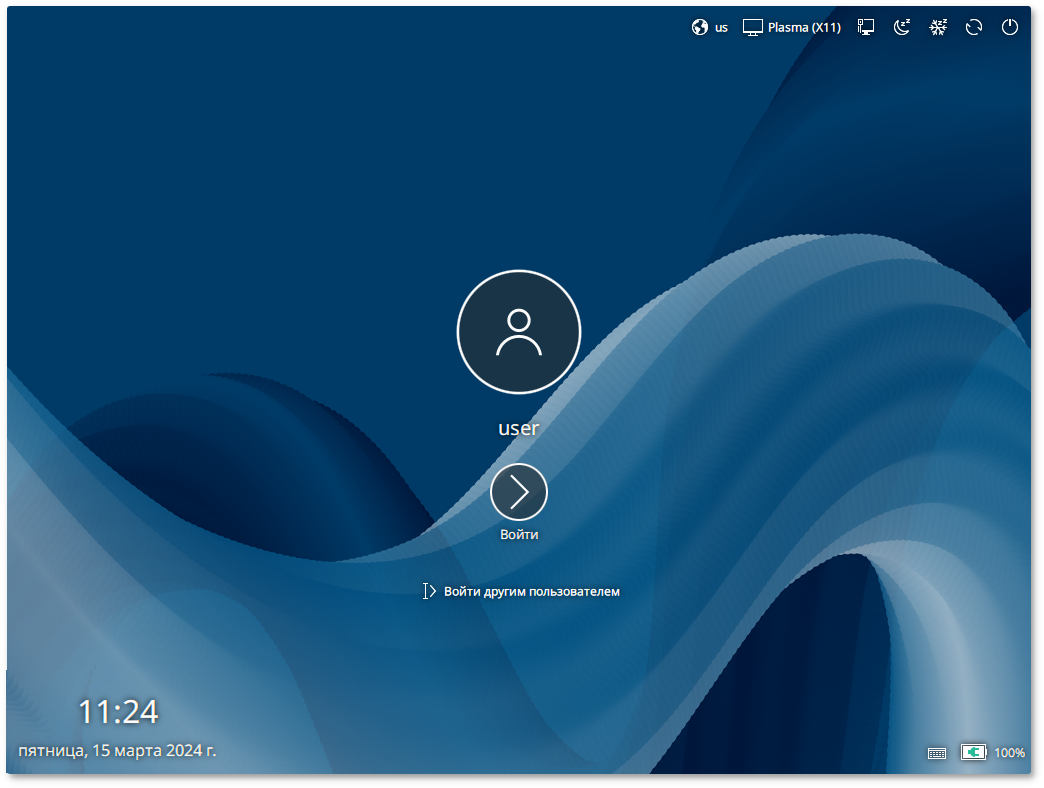The image size is (1044, 788).
Task: Click the 100% battery percentage text
Action: (1010, 753)
